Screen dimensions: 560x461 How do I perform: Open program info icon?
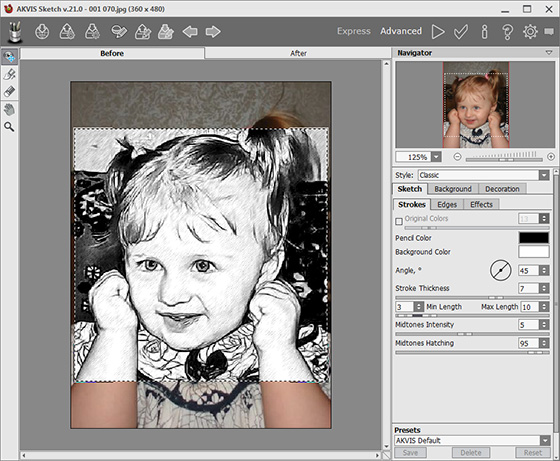484,32
